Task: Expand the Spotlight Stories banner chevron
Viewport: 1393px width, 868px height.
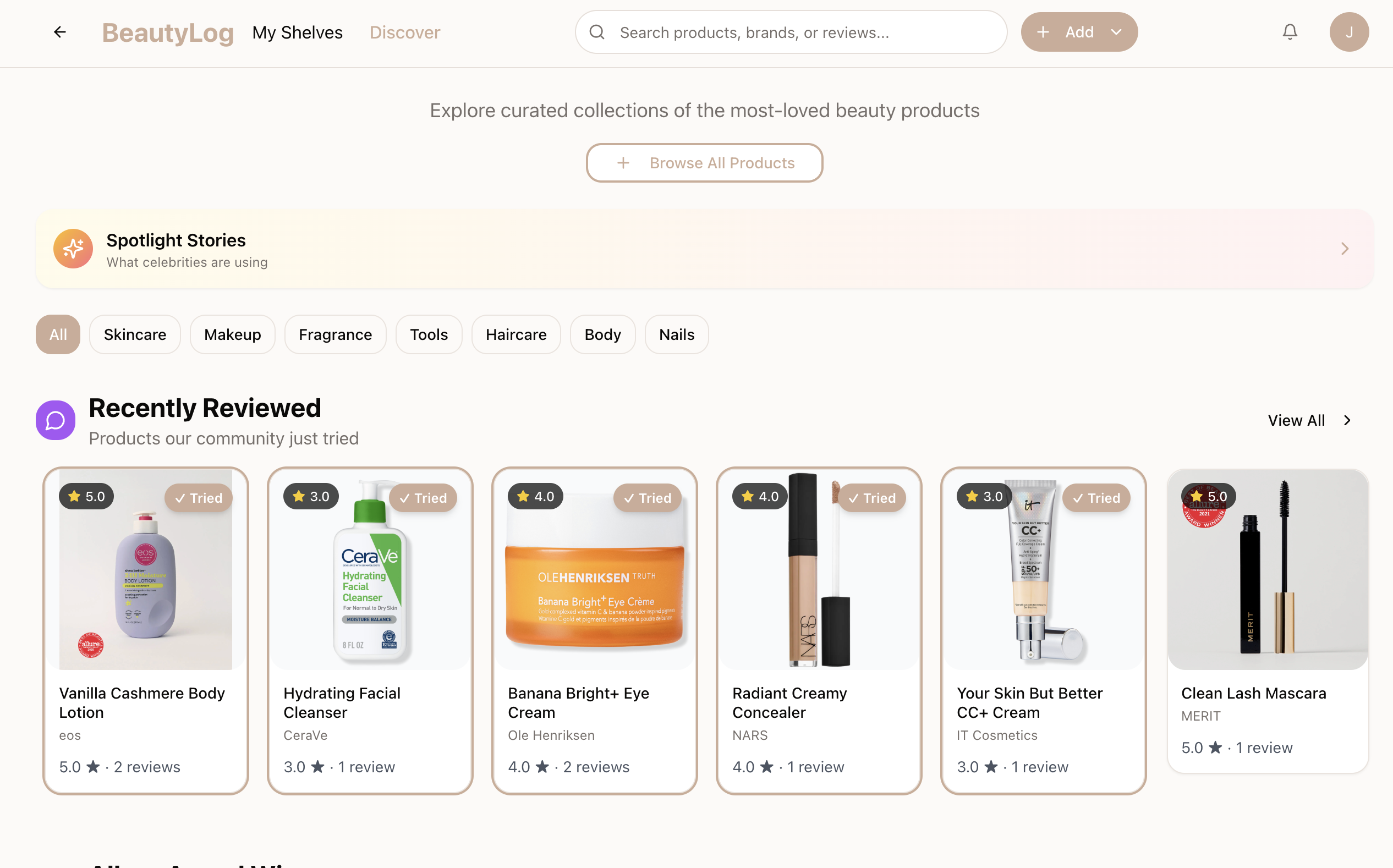Action: 1343,248
